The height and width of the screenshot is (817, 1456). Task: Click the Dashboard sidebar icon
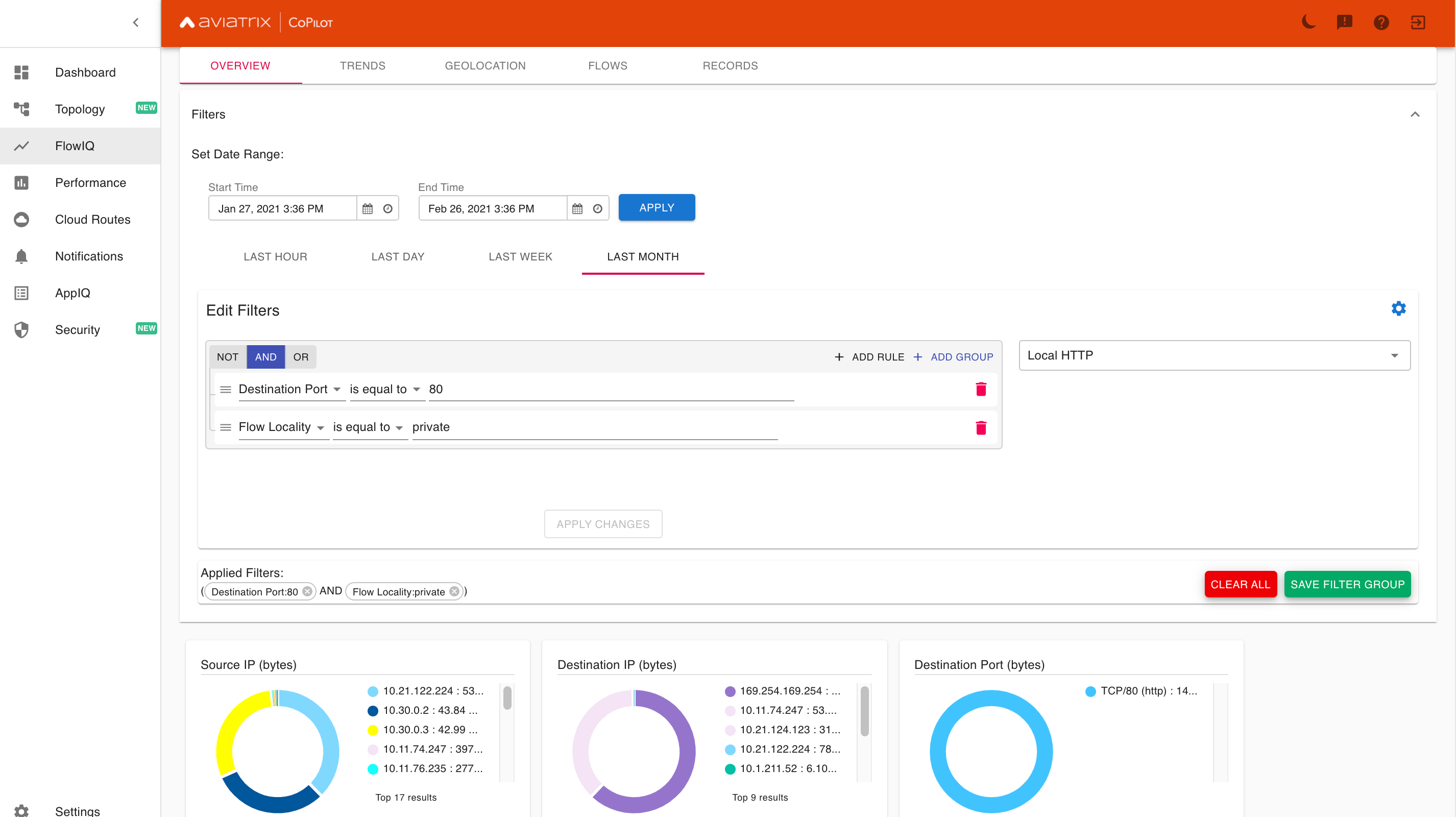coord(21,73)
